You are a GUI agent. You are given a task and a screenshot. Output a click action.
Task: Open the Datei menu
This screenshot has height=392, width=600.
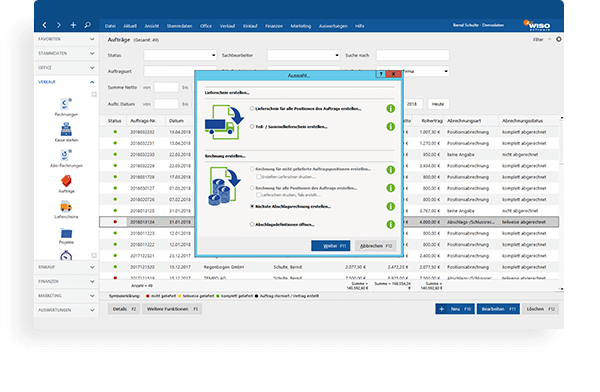click(x=110, y=26)
